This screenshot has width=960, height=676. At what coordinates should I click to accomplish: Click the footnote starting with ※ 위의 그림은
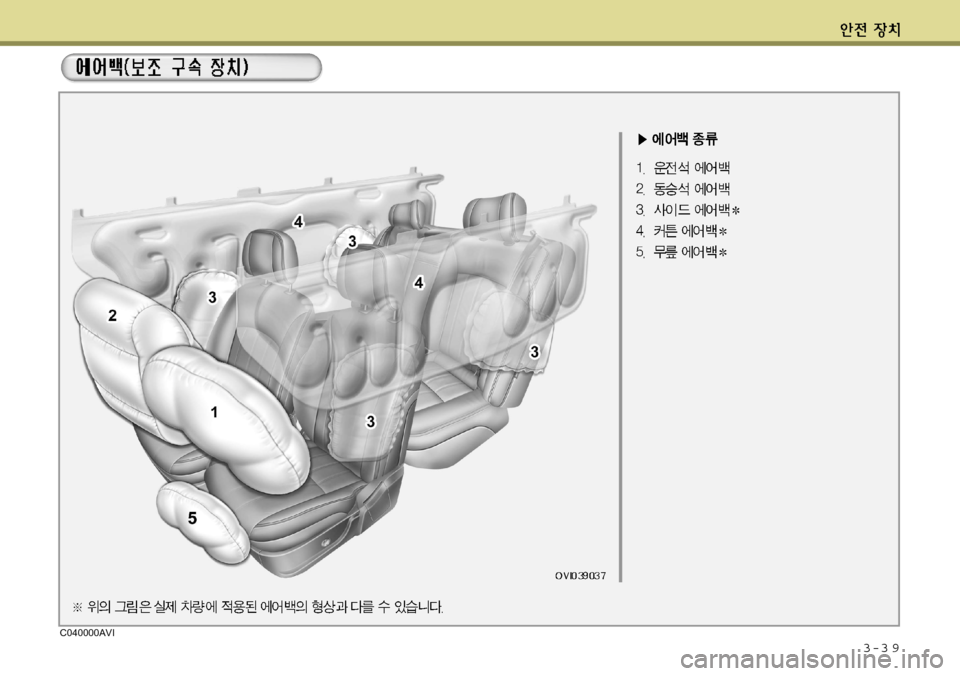258,607
